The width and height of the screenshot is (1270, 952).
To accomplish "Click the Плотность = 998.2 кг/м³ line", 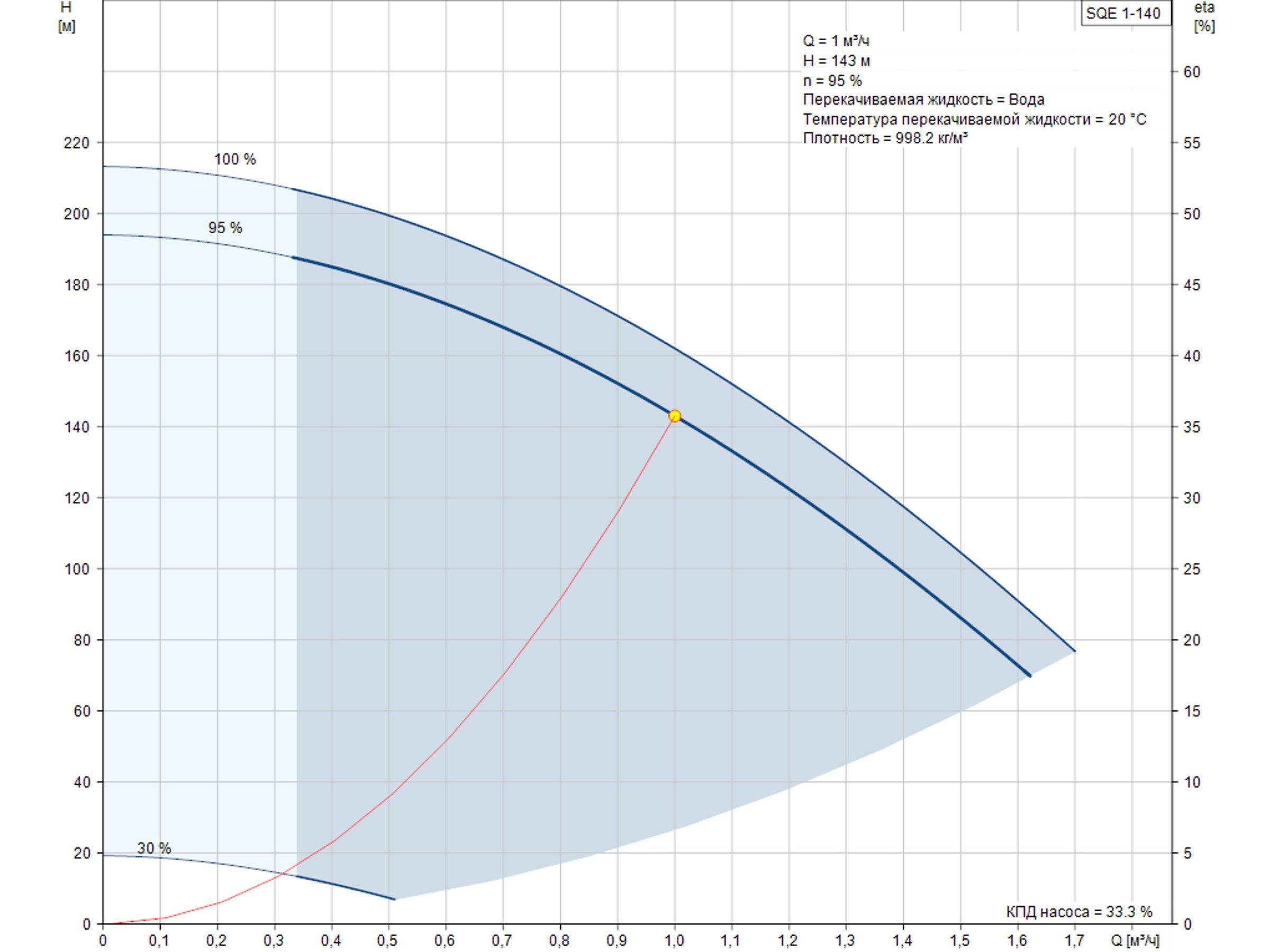I will click(885, 138).
